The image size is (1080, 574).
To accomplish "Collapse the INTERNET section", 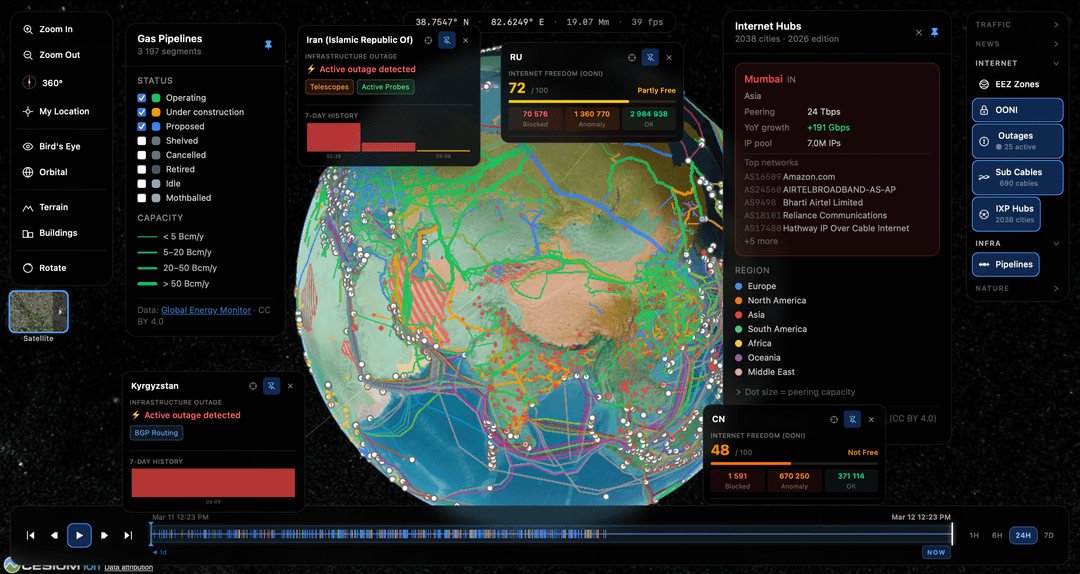I will click(1018, 63).
